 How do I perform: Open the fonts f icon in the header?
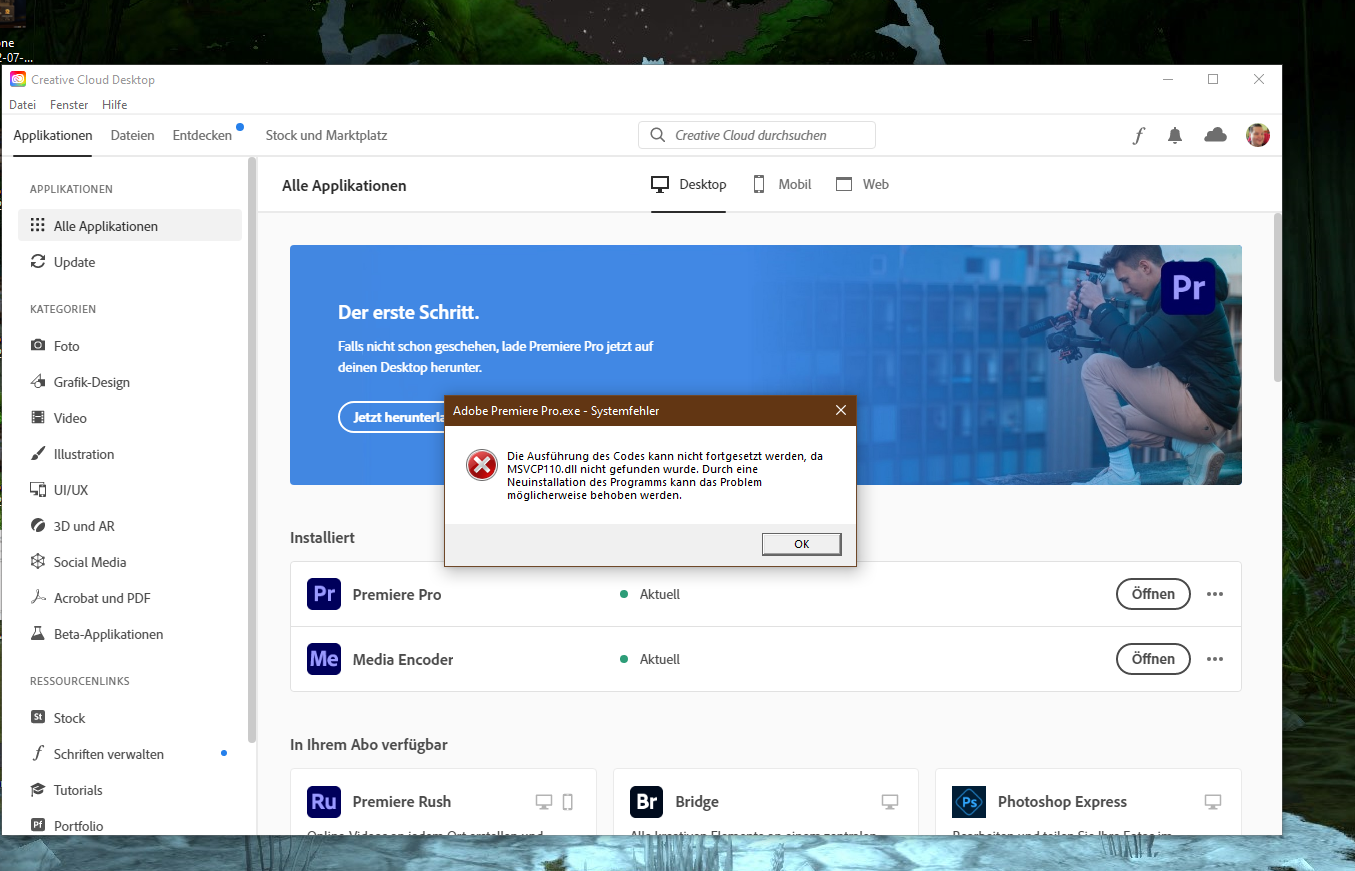pyautogui.click(x=1138, y=136)
